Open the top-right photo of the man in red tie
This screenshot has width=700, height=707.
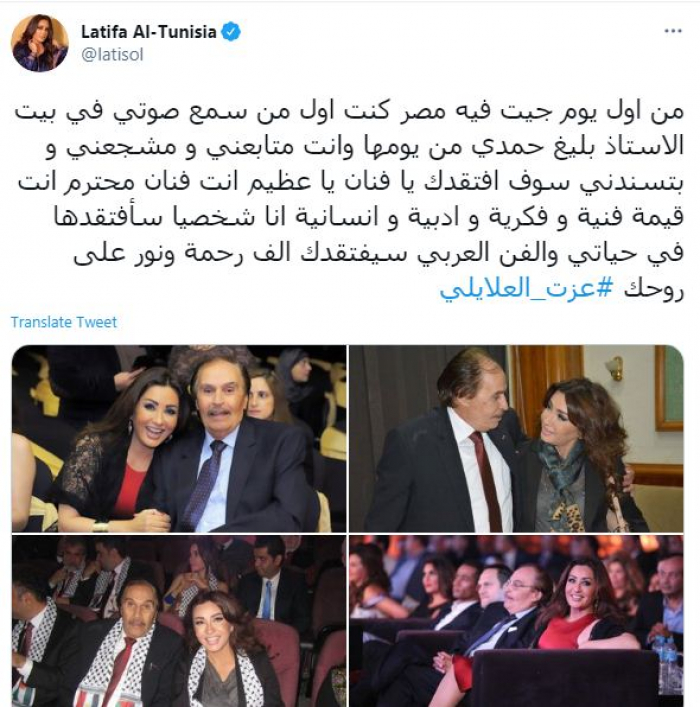[x=516, y=438]
